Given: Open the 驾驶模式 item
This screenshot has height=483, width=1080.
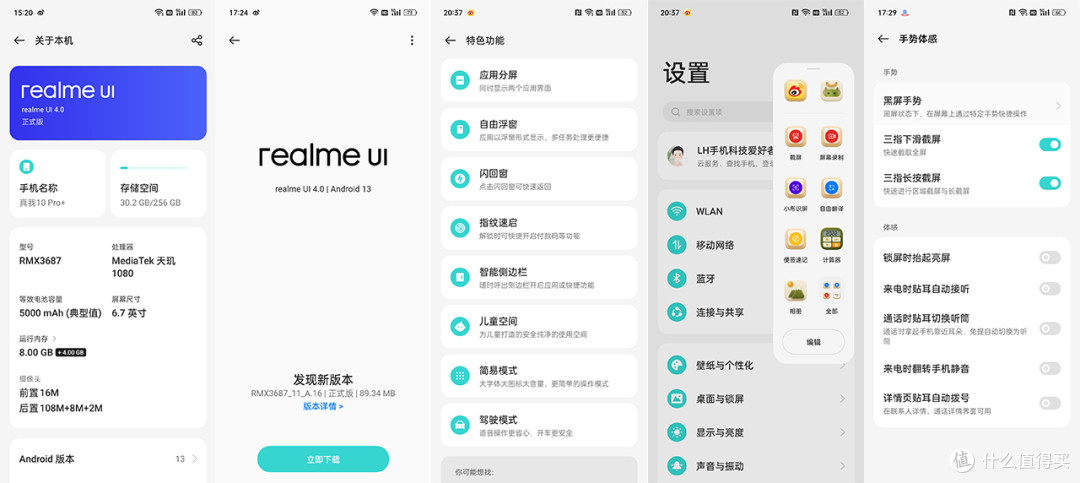Looking at the screenshot, I should pos(539,425).
